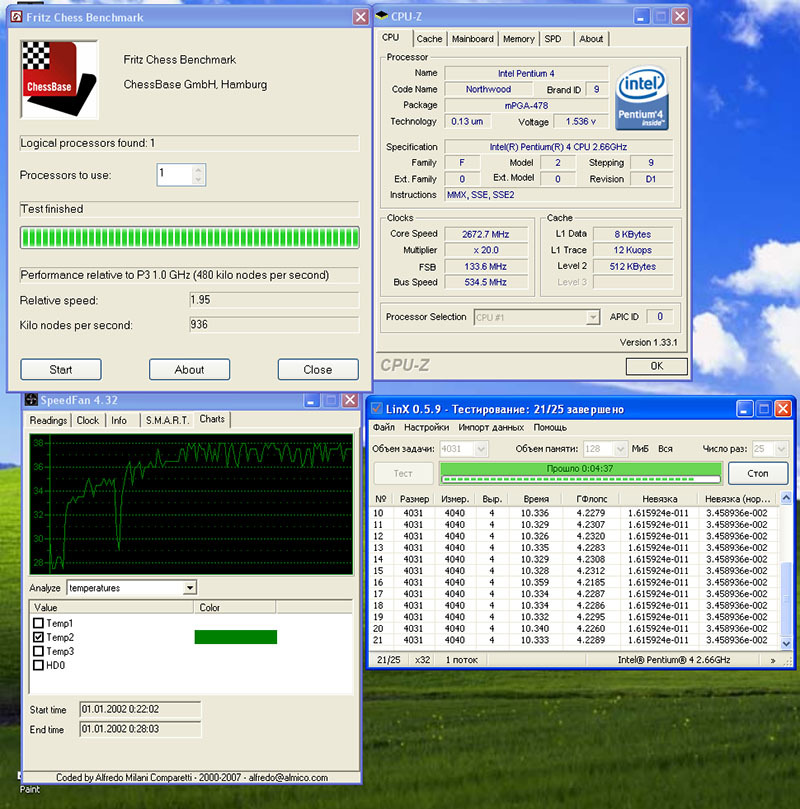800x809 pixels.
Task: Click the LinX title bar checkmark icon
Action: [377, 409]
